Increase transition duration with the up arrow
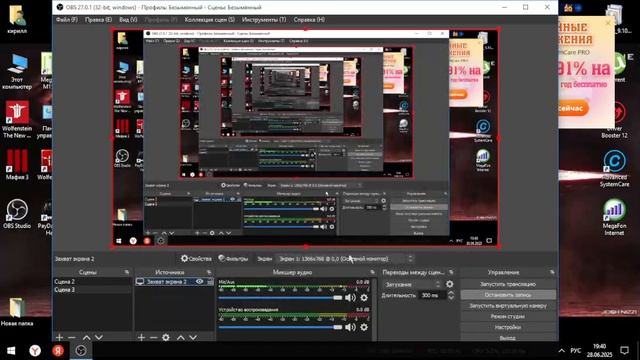The width and height of the screenshot is (640, 360). 451,293
